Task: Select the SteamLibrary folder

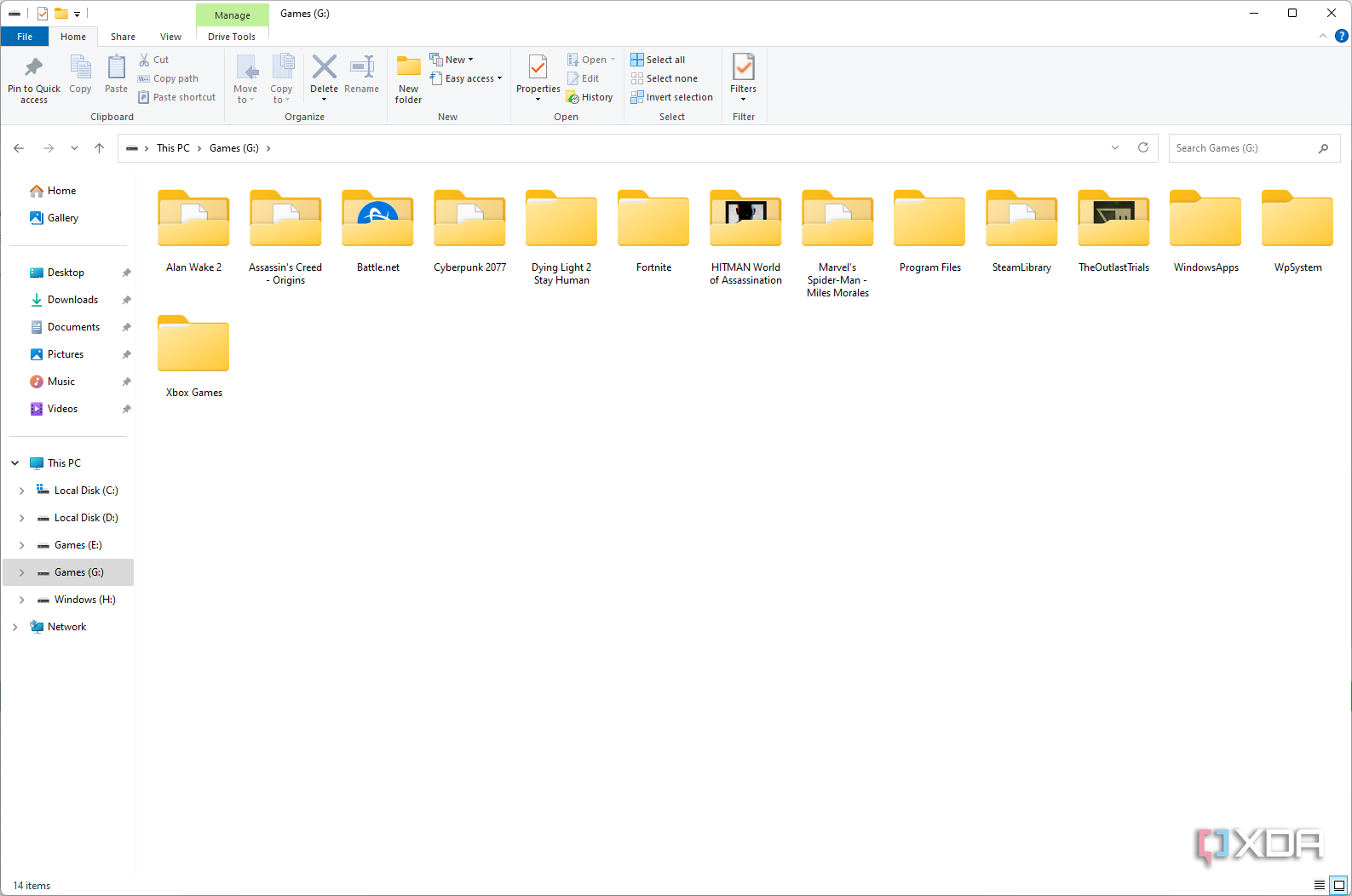Action: [x=1021, y=231]
